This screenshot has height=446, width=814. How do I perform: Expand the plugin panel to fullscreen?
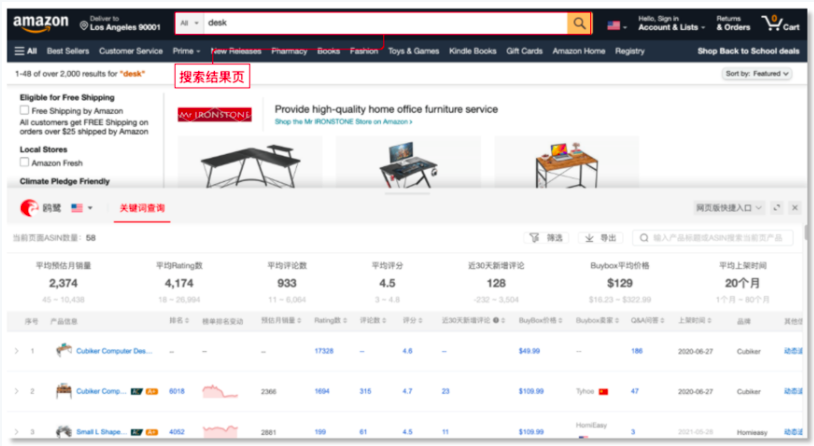click(777, 208)
